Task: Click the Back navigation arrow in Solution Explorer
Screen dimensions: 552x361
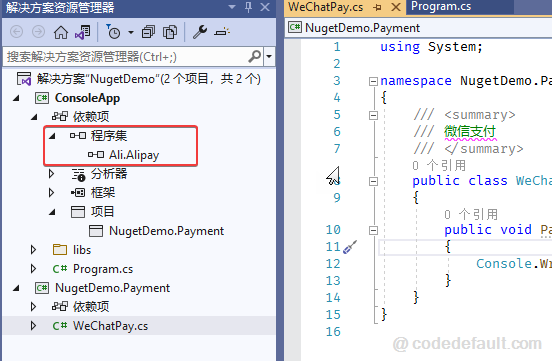Action: (x=17, y=32)
